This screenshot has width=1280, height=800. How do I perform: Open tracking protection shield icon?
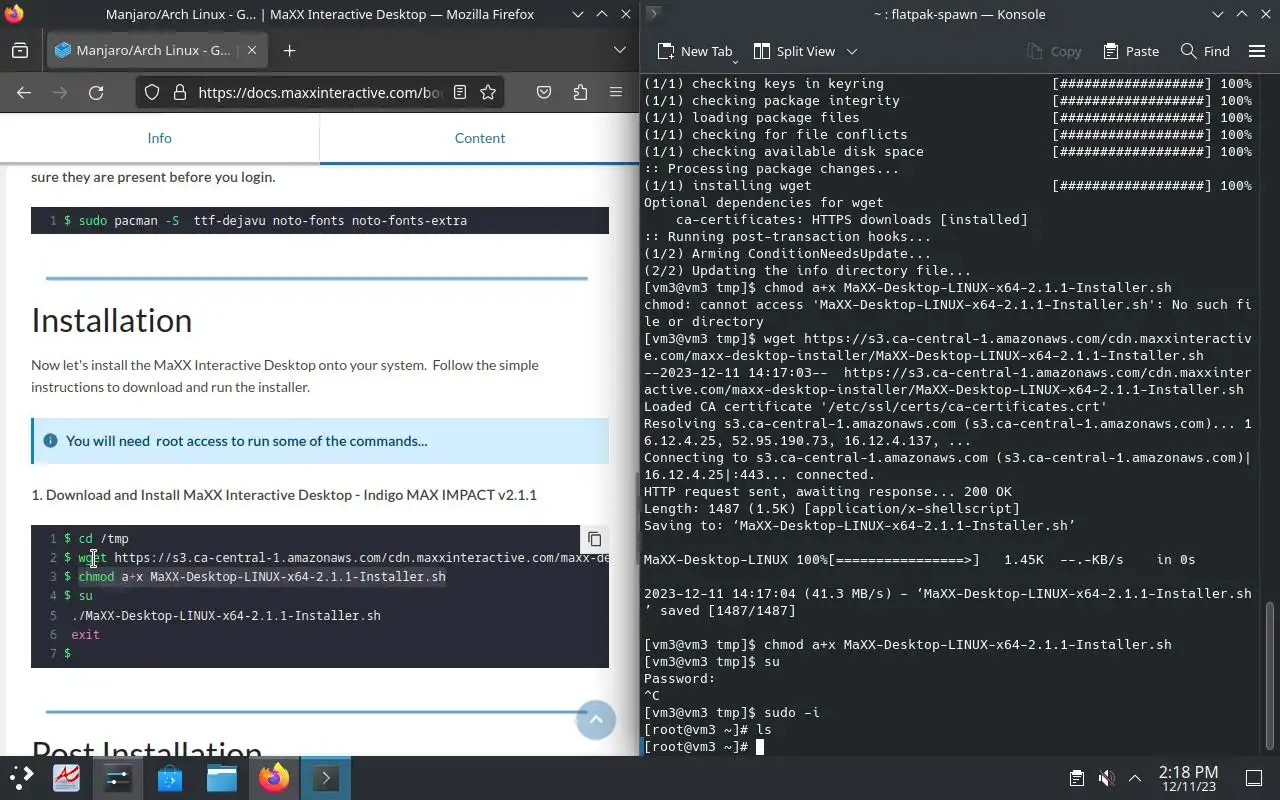coord(152,92)
